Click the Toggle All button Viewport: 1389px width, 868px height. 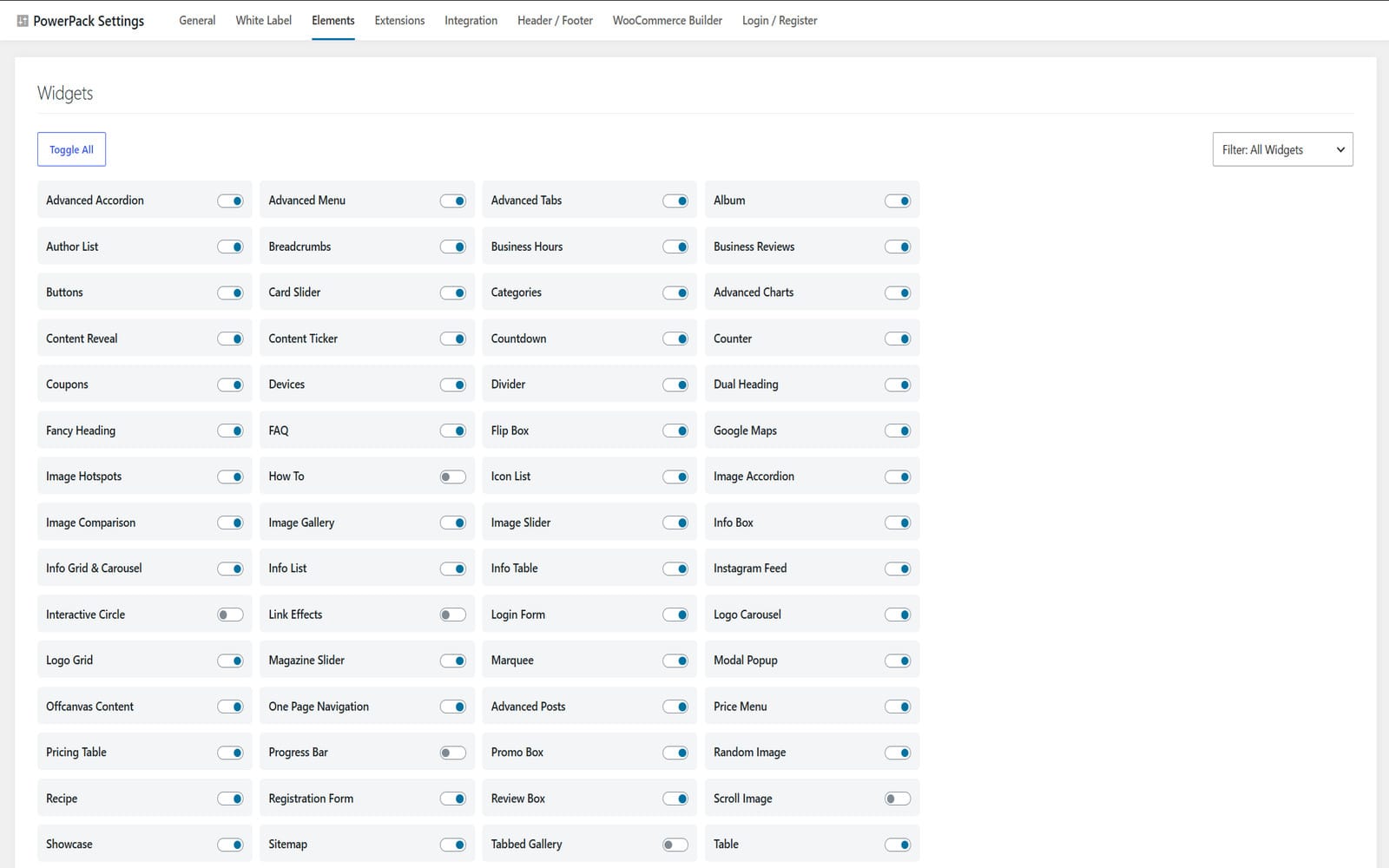click(x=71, y=149)
